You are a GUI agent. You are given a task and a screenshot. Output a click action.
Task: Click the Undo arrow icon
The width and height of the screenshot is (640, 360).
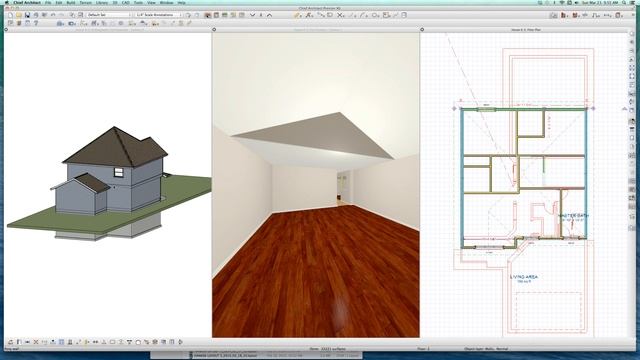[x=53, y=15]
